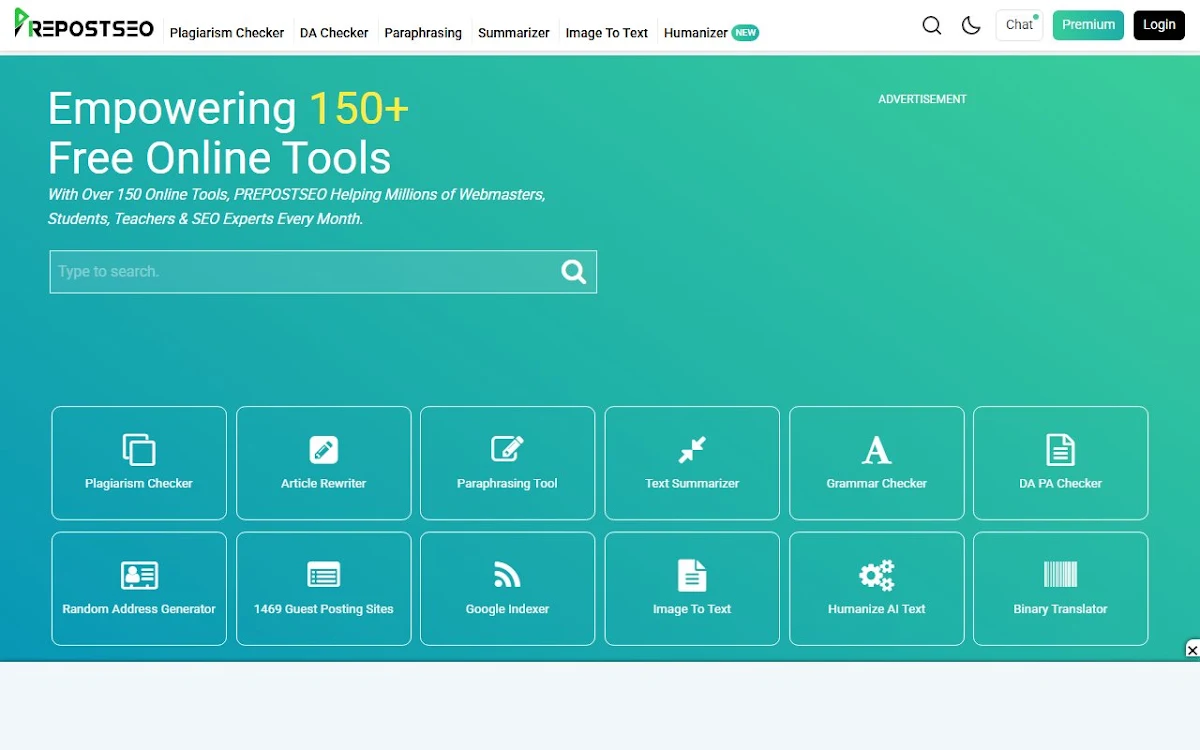Click the PREPOSTSEO logo
Viewport: 1200px width, 750px height.
click(84, 24)
